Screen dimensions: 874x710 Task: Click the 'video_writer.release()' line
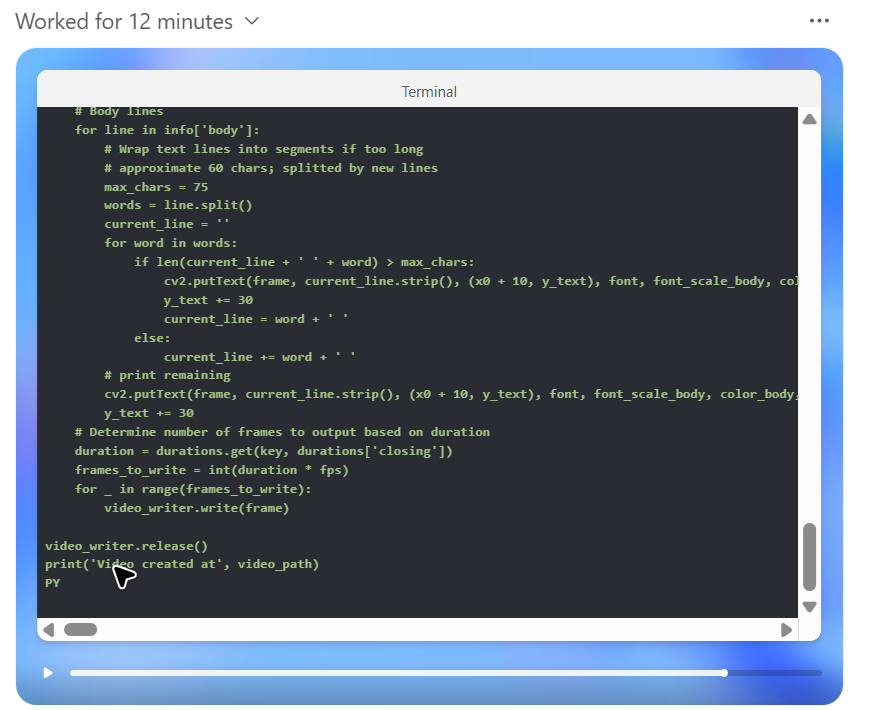pos(126,546)
